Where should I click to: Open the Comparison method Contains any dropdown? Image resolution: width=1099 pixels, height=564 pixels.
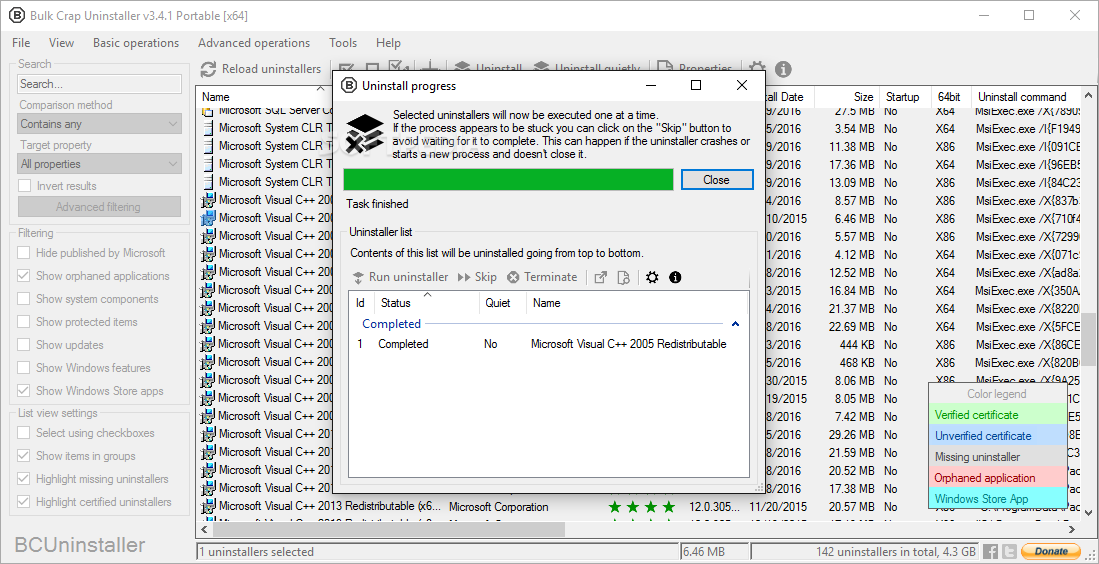tap(100, 124)
